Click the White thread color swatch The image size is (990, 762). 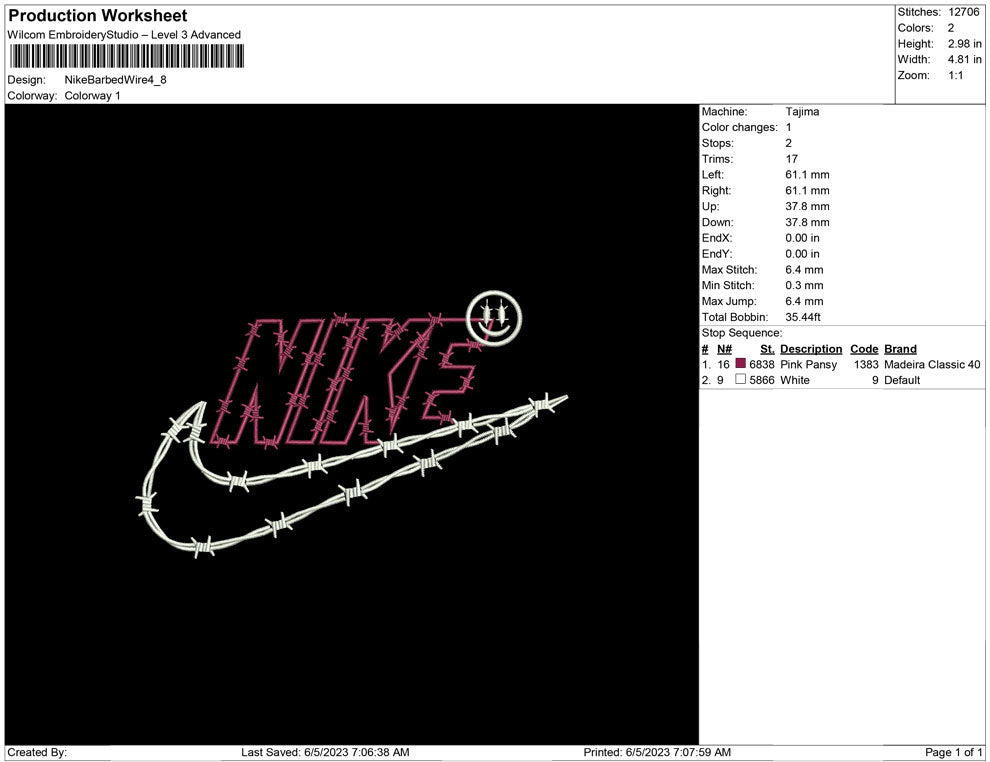click(741, 379)
